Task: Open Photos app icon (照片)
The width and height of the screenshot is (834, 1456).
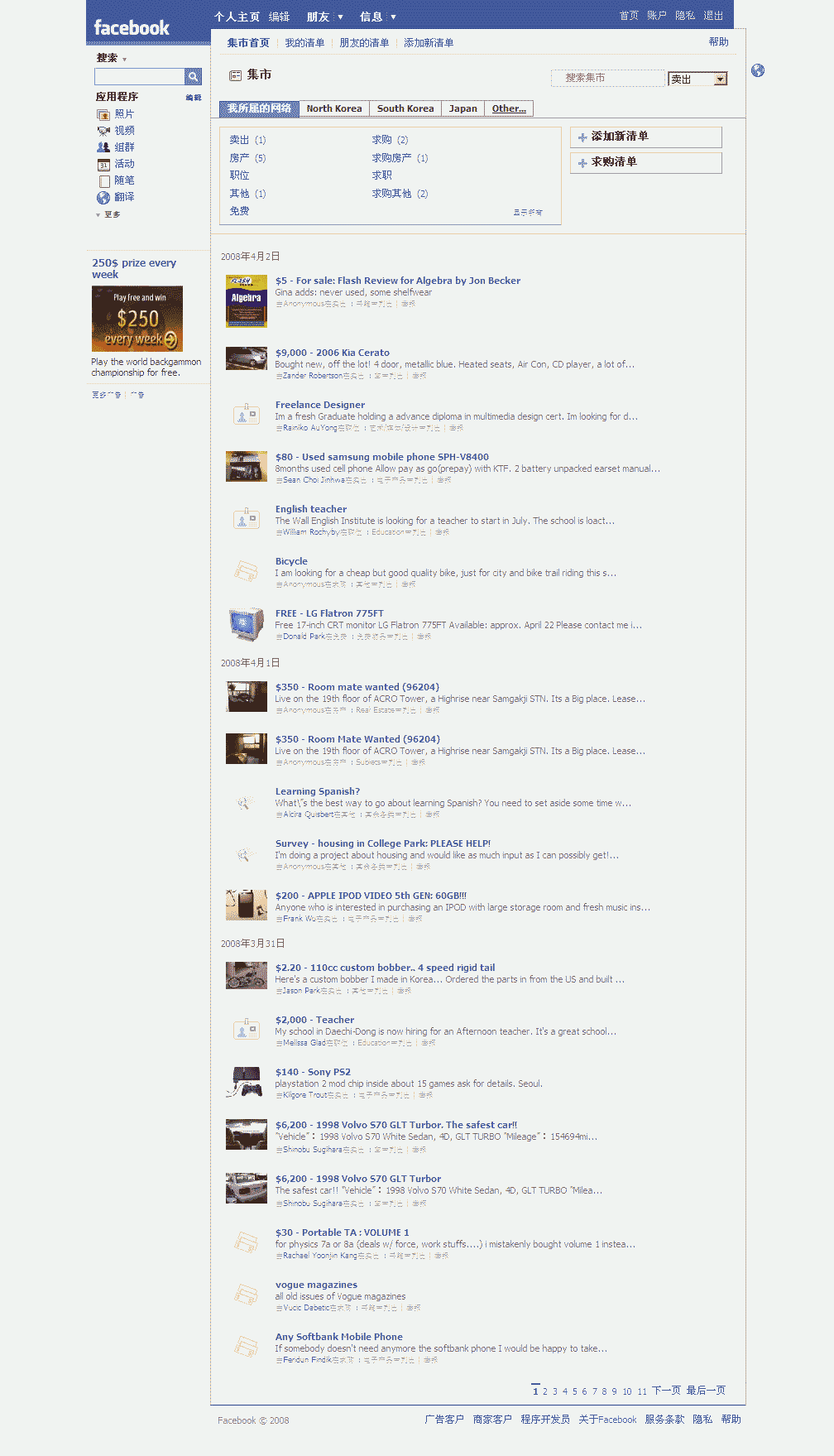Action: pyautogui.click(x=103, y=114)
